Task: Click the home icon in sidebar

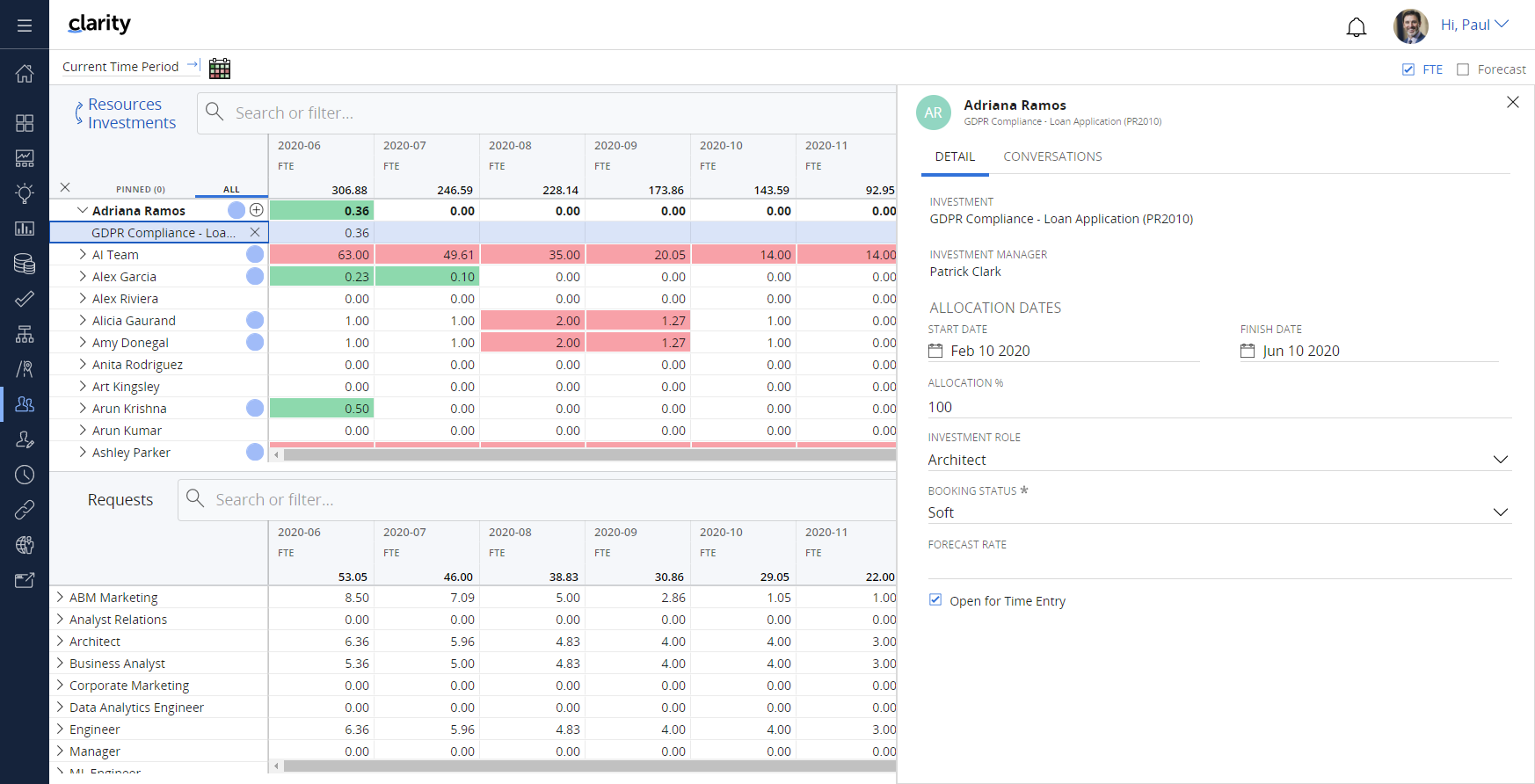Action: (x=25, y=74)
